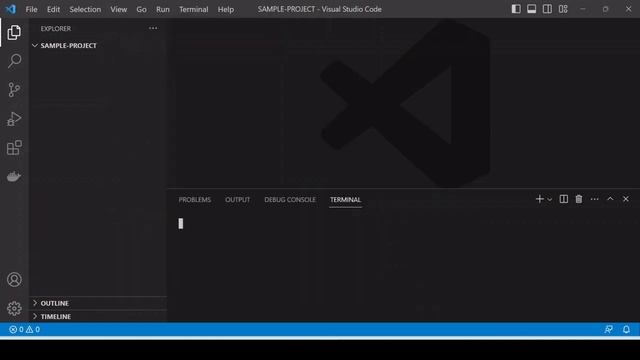This screenshot has height=360, width=640.
Task: Open terminal panel more actions ellipsis
Action: pyautogui.click(x=595, y=199)
